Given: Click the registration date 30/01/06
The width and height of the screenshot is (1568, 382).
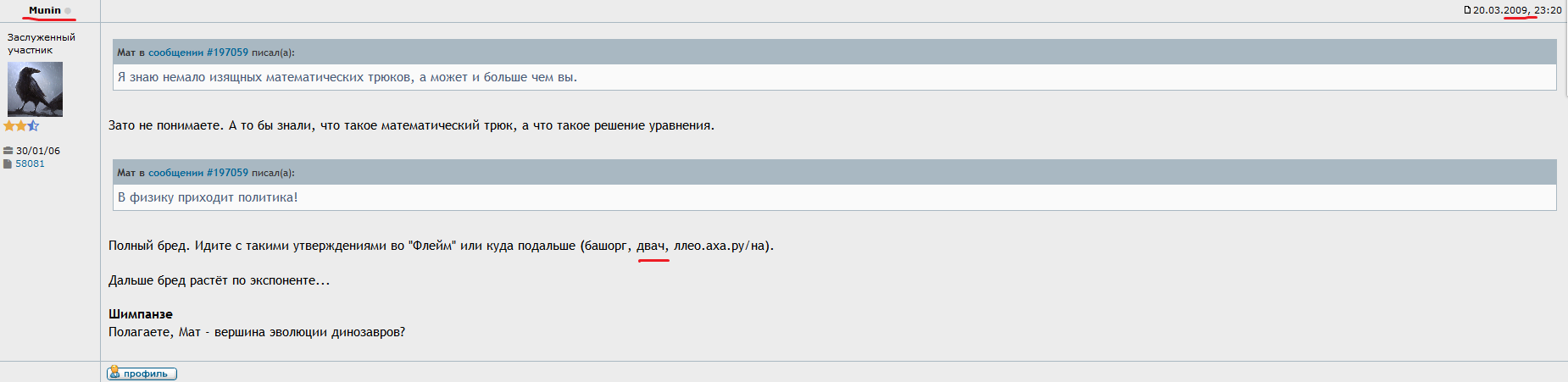Looking at the screenshot, I should [38, 151].
